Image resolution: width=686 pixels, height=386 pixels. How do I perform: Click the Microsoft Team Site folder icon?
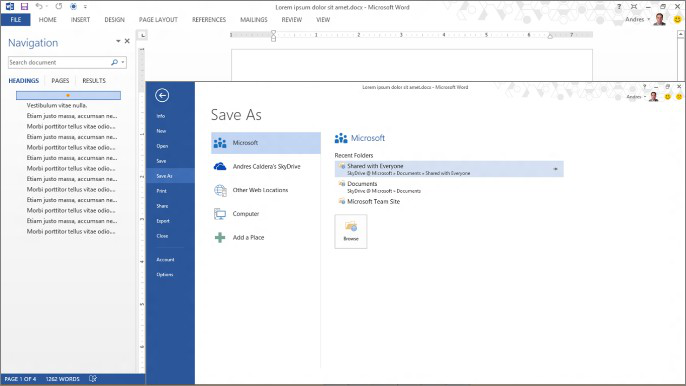pos(342,201)
